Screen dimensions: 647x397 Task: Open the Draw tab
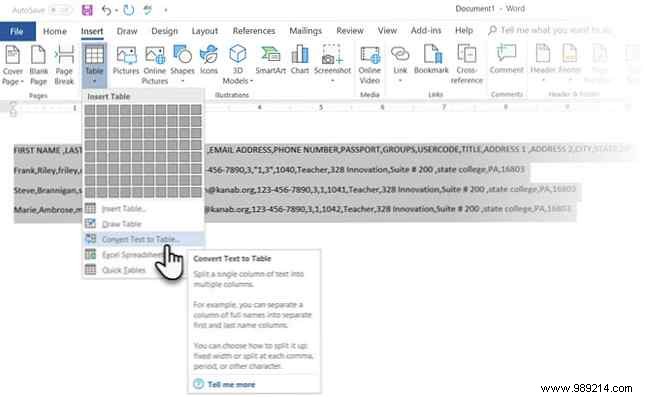pos(127,31)
